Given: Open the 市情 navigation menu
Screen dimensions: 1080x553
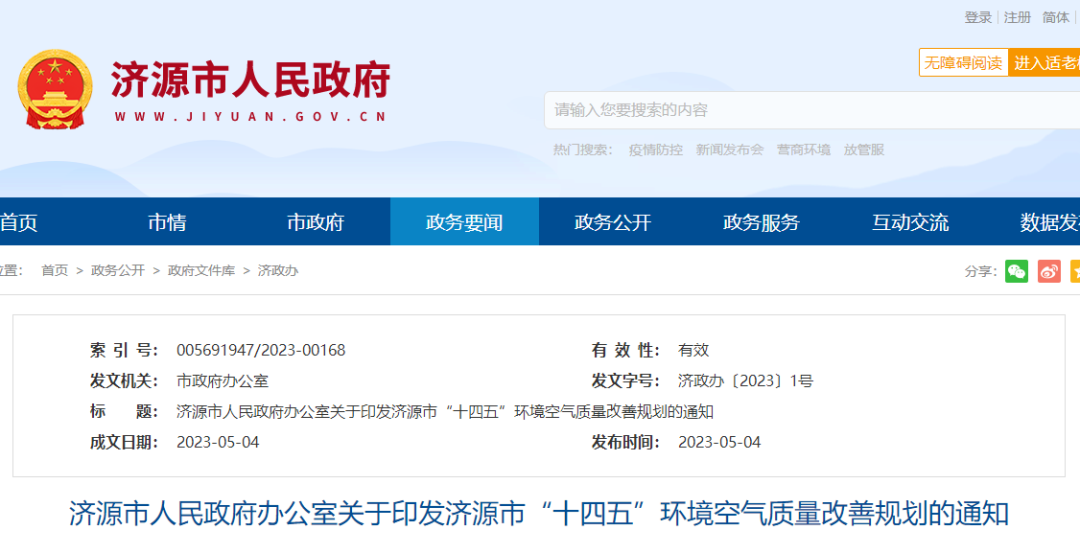Looking at the screenshot, I should coord(167,222).
